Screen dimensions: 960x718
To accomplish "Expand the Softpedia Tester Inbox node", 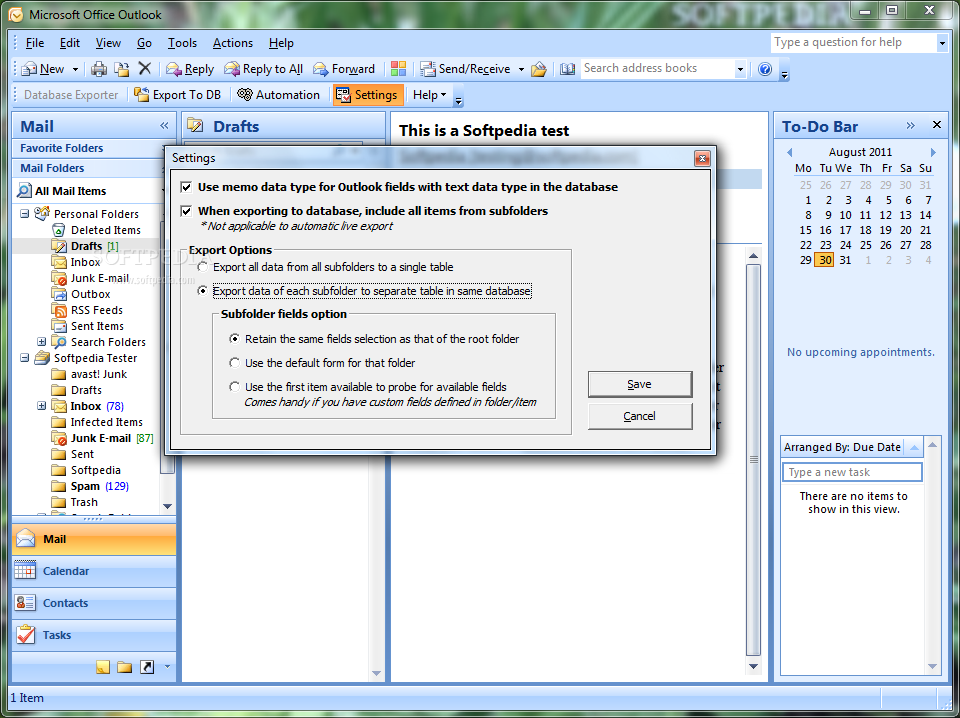I will click(42, 405).
